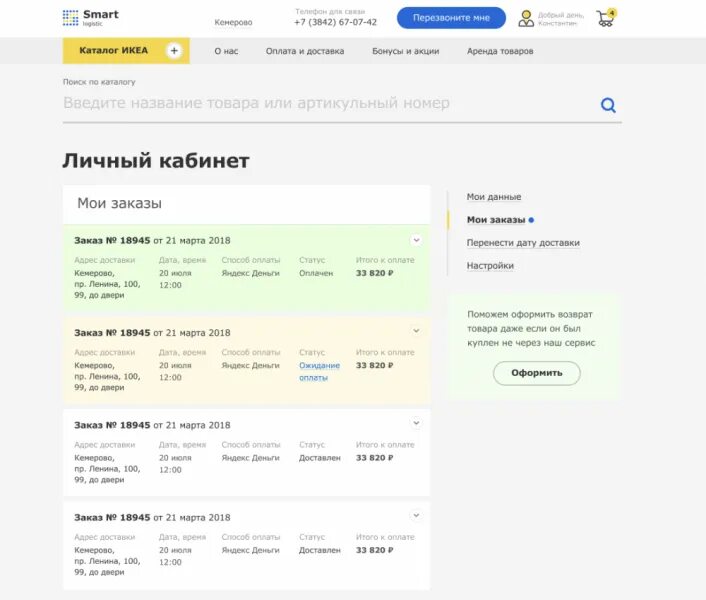Open Бонусы и акции page
The height and width of the screenshot is (600, 706).
click(405, 51)
